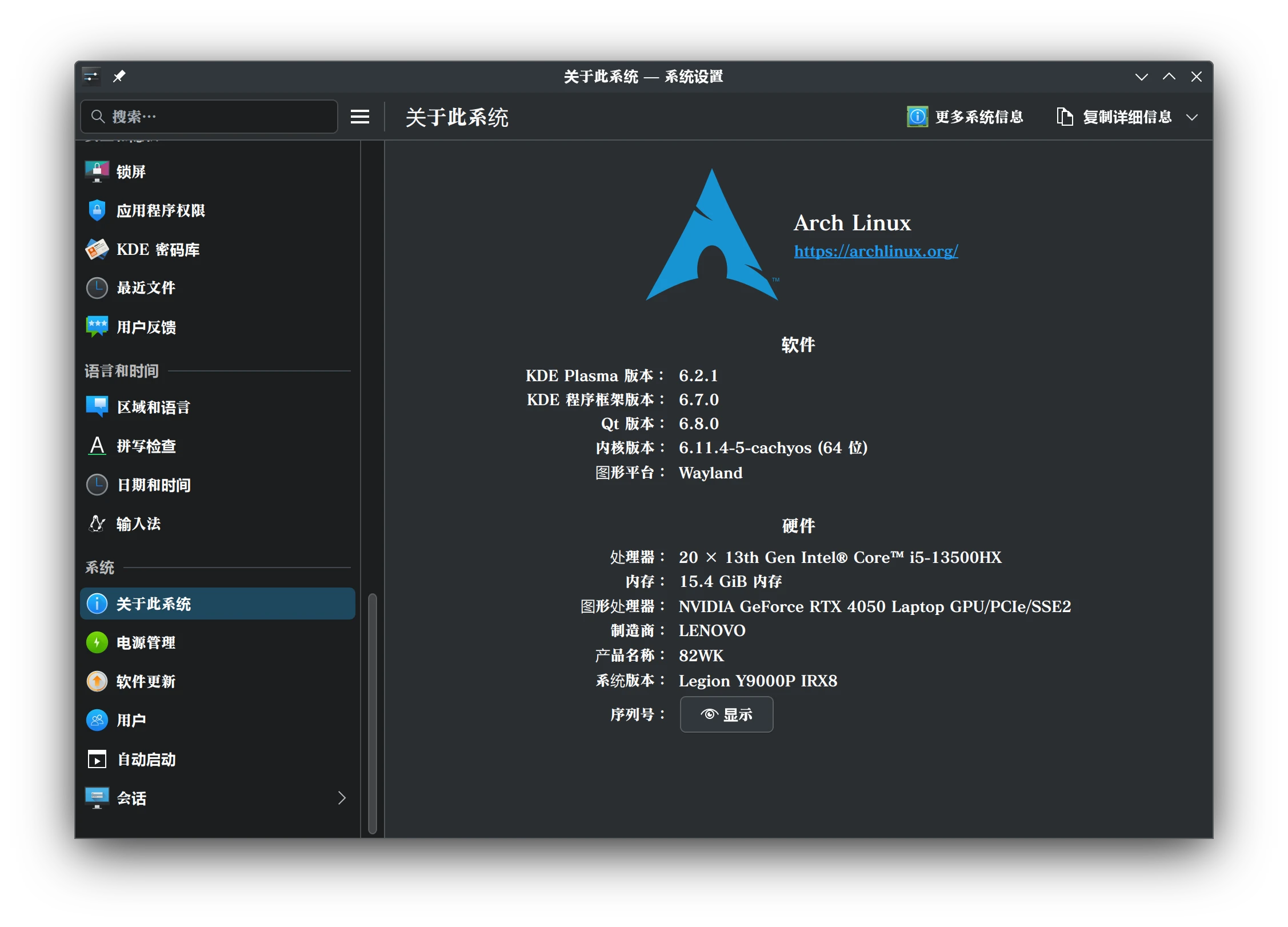Open Application Permissions (应用程序权限)

(x=161, y=210)
